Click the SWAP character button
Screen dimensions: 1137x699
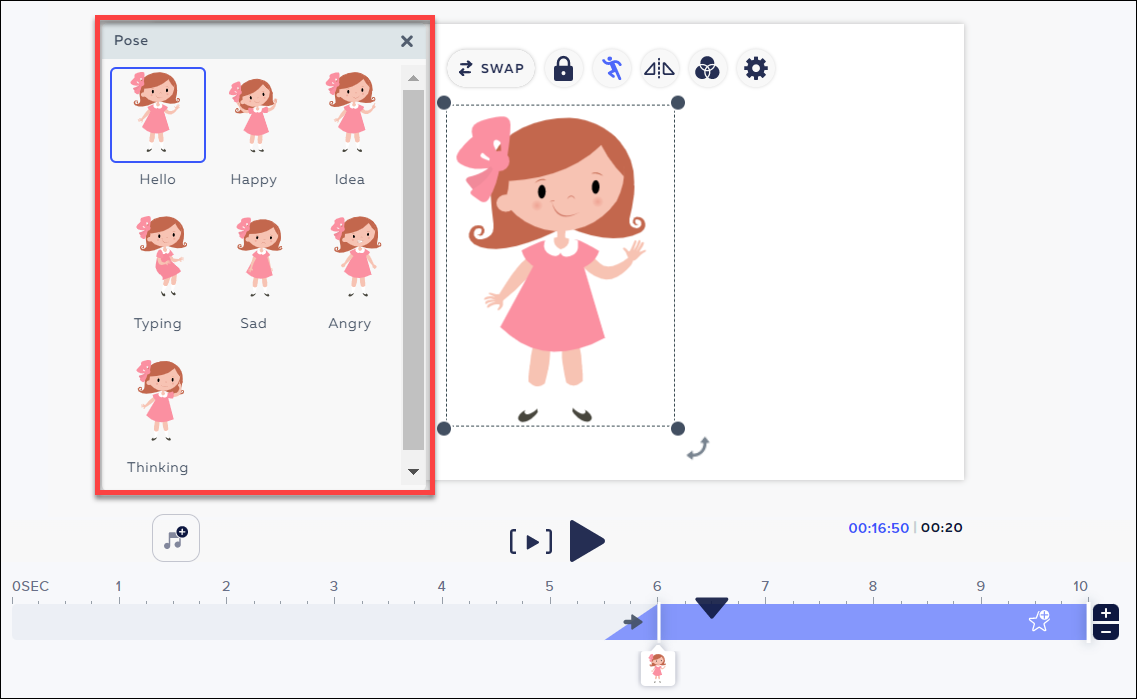click(491, 68)
